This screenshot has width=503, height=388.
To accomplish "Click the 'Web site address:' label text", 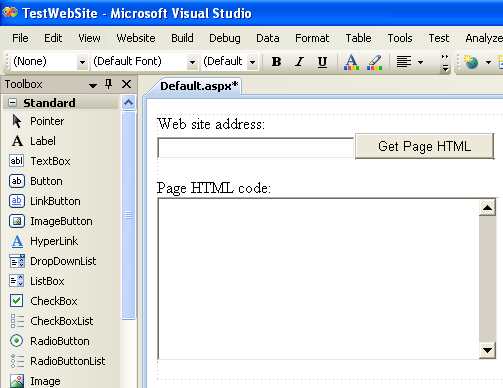I will pyautogui.click(x=211, y=124).
